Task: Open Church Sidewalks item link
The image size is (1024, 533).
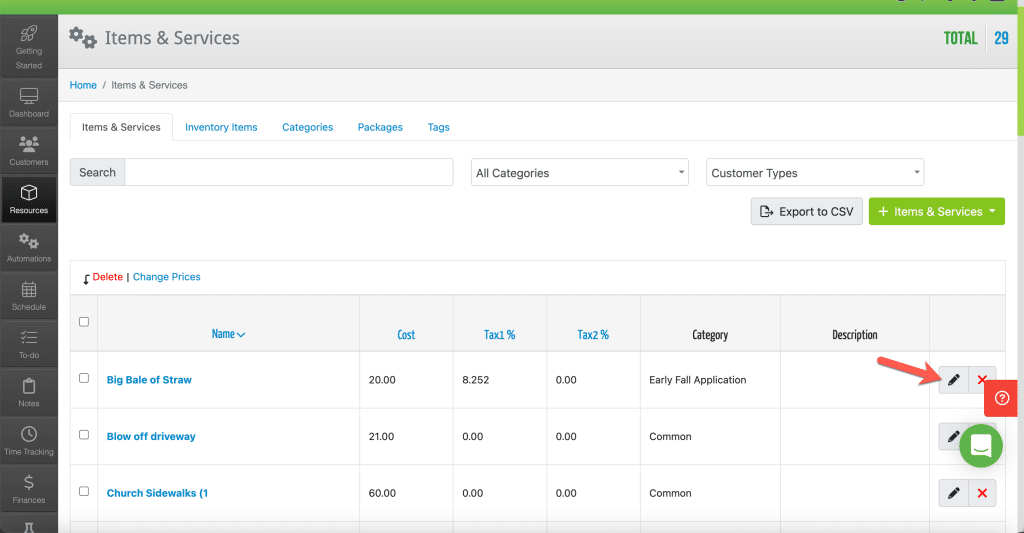Action: coord(157,493)
